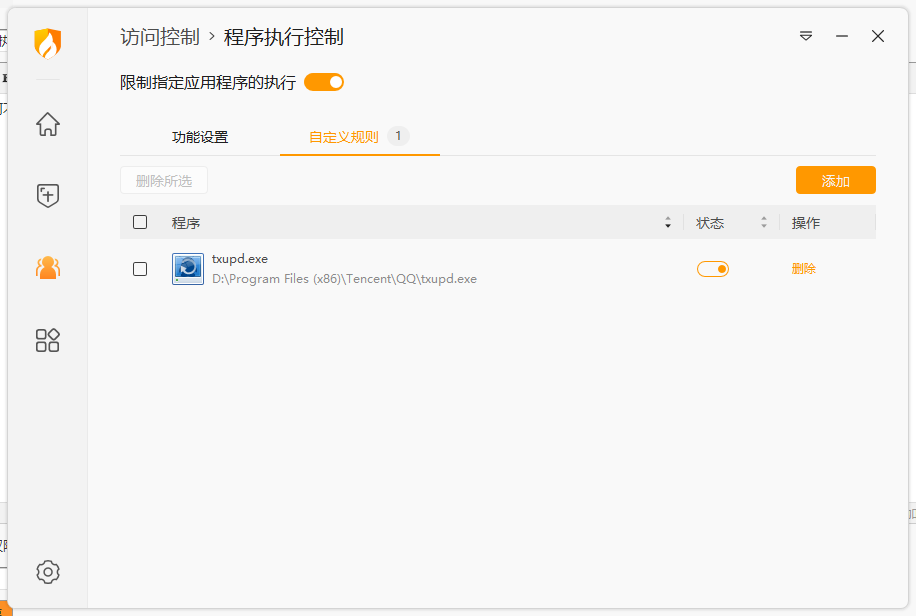Expand the window options chevron top right
Image resolution: width=916 pixels, height=616 pixels.
point(805,36)
